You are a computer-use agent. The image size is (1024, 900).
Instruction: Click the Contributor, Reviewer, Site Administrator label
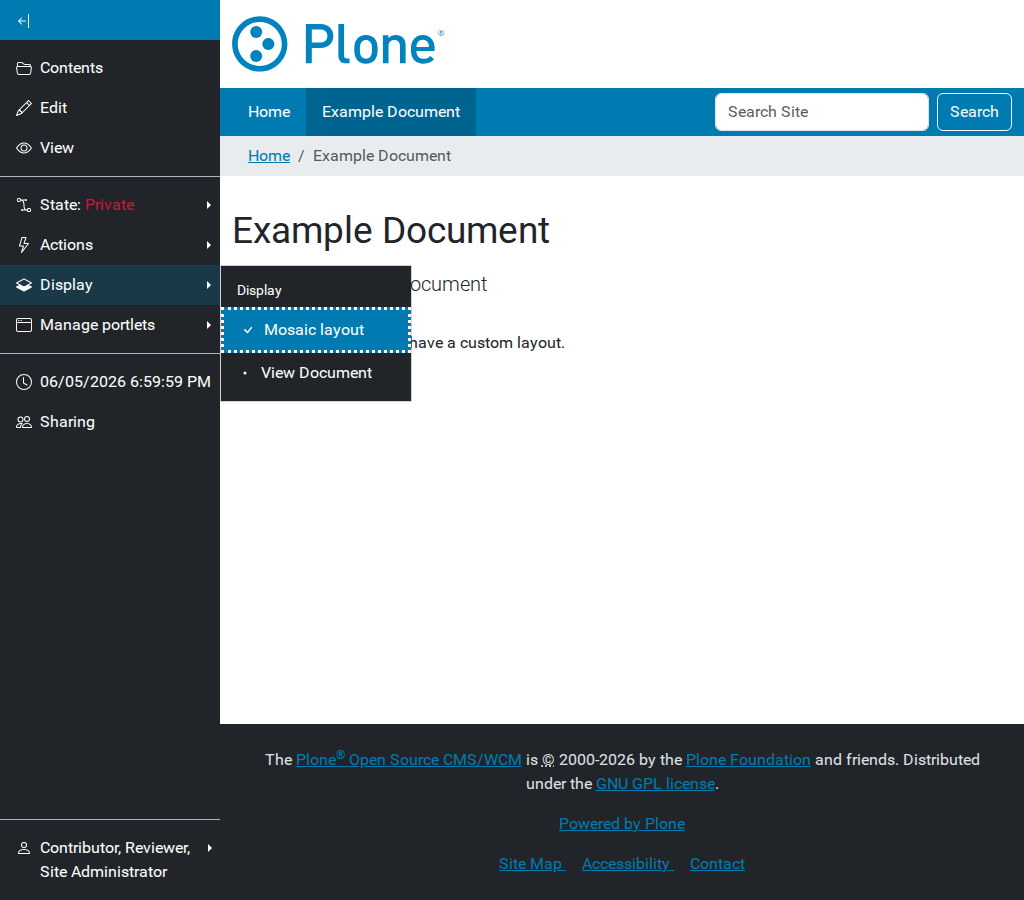pyautogui.click(x=115, y=860)
